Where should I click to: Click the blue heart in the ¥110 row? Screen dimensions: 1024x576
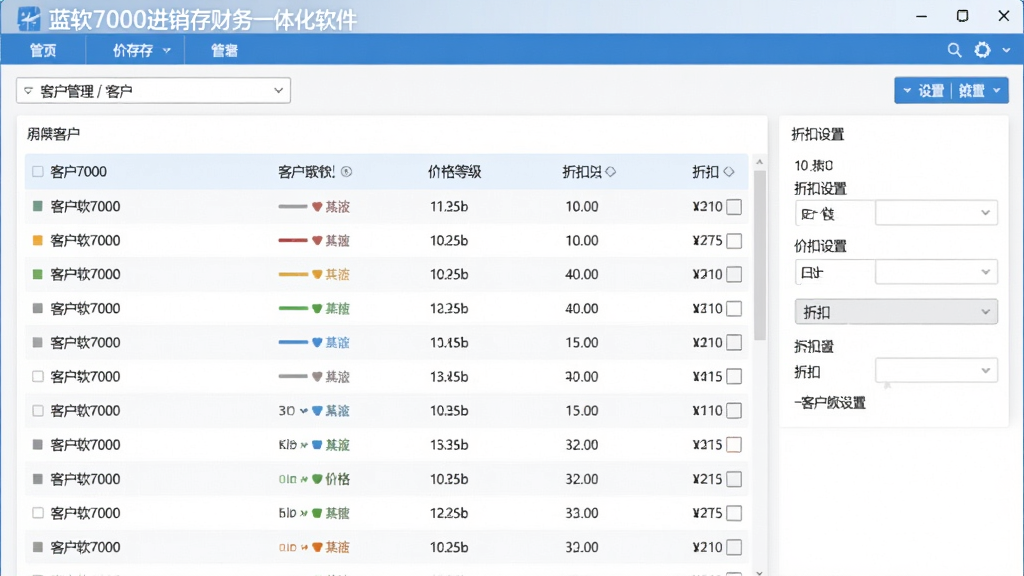click(x=317, y=411)
